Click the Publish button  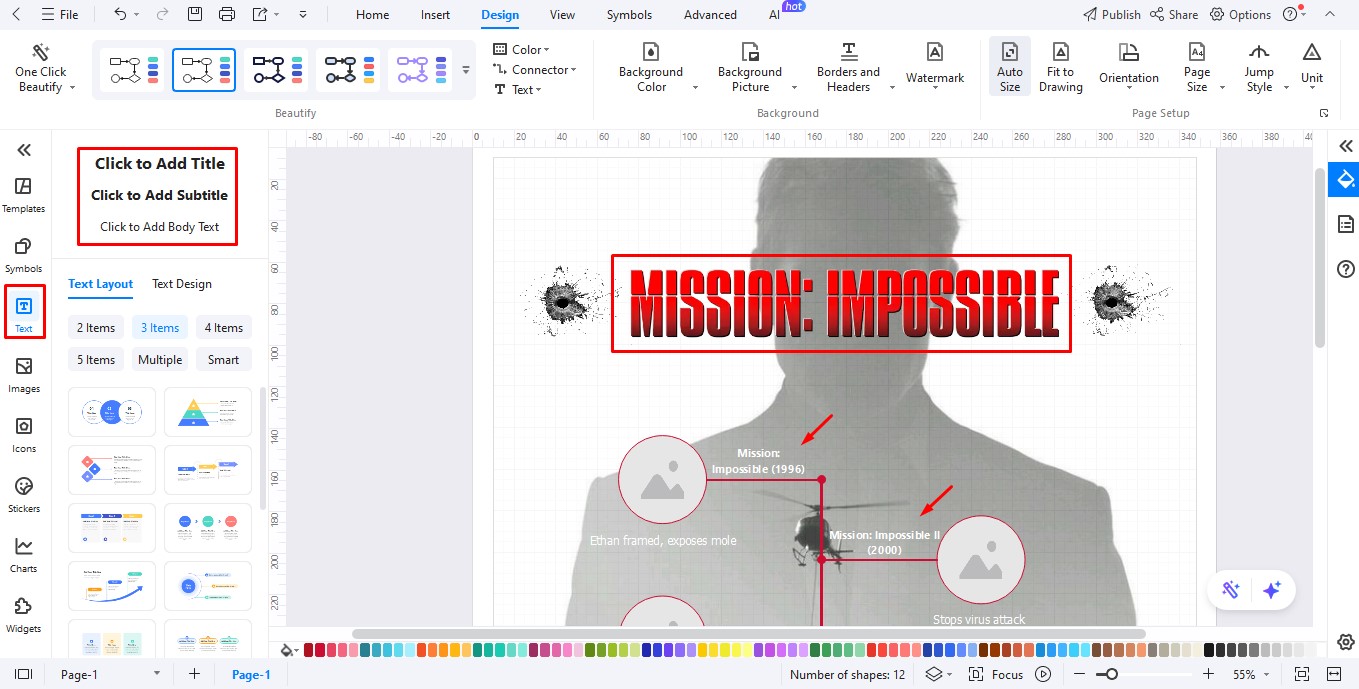[x=1112, y=15]
